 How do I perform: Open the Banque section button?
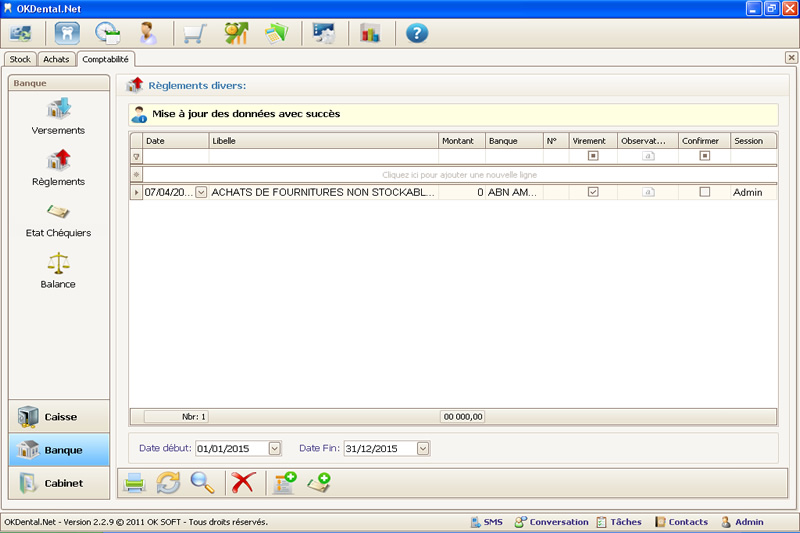point(59,450)
